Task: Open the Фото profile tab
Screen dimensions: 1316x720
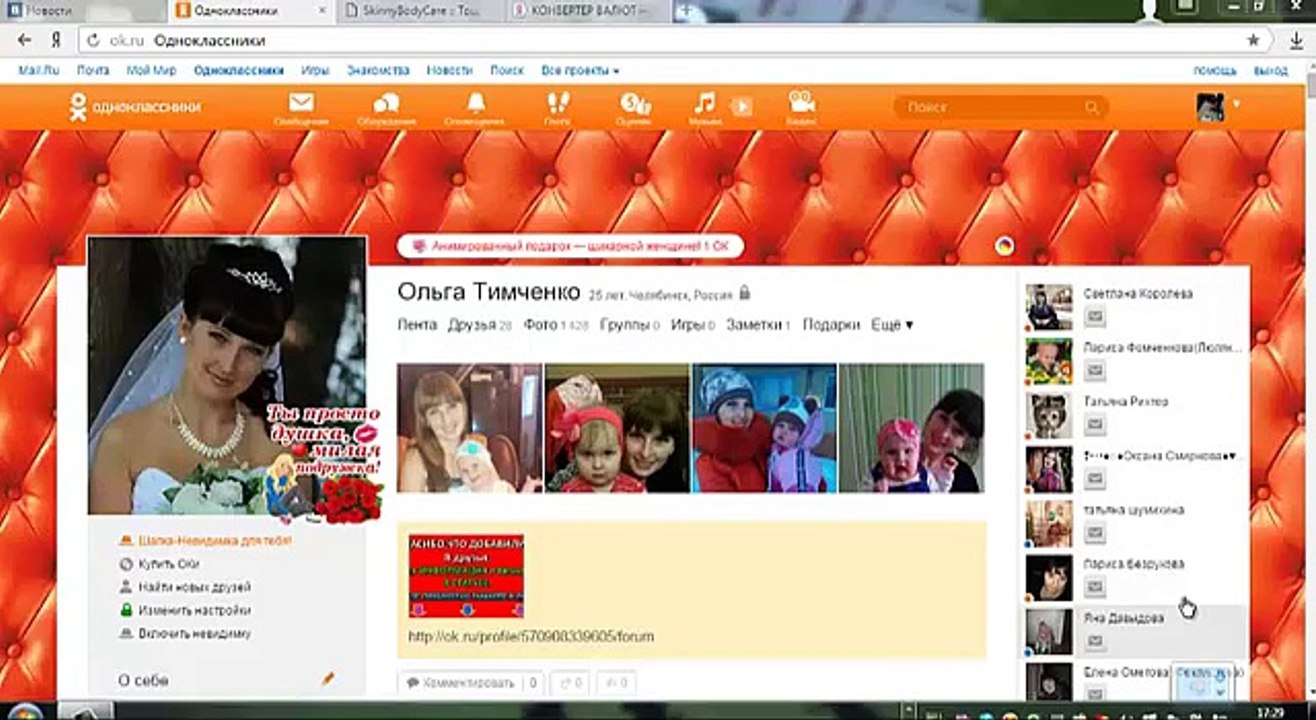Action: tap(555, 325)
